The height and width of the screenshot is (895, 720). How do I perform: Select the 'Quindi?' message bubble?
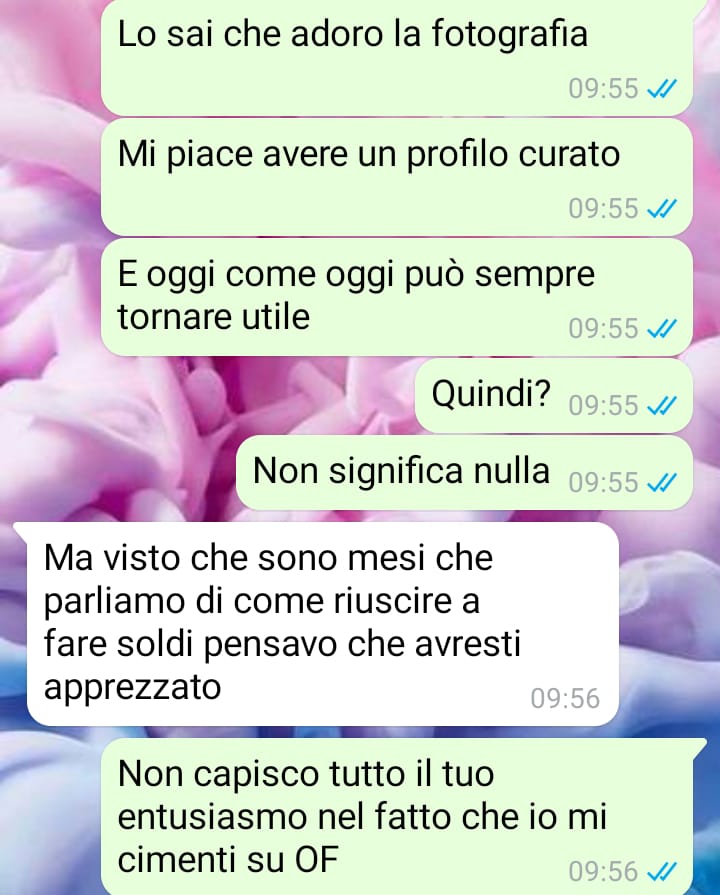(554, 396)
